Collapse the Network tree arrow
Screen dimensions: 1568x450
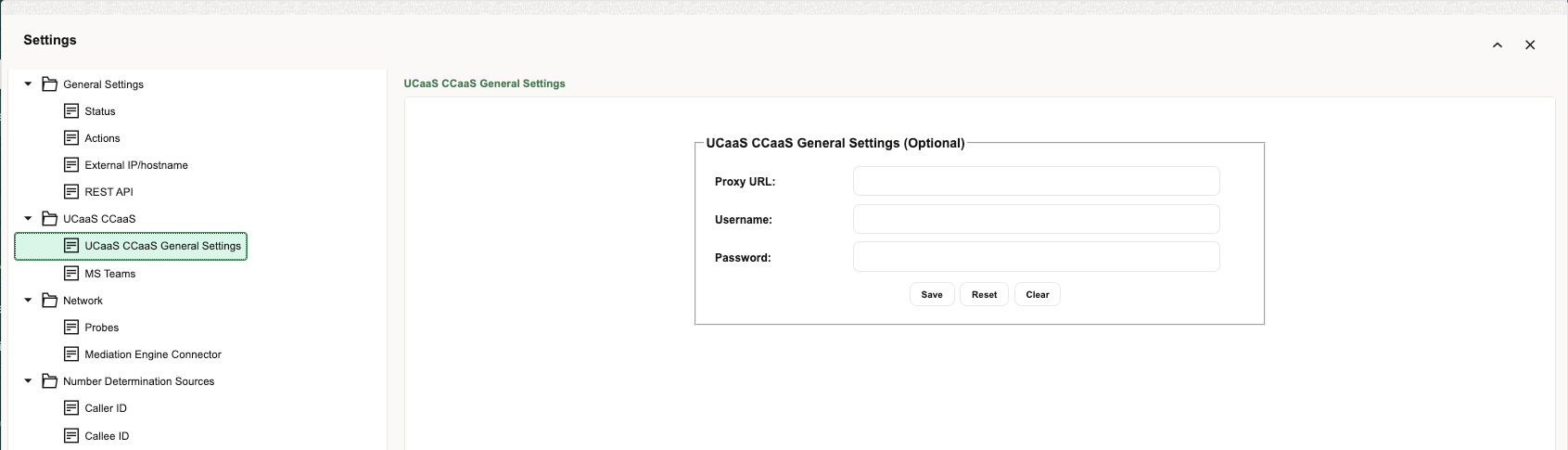(x=28, y=301)
